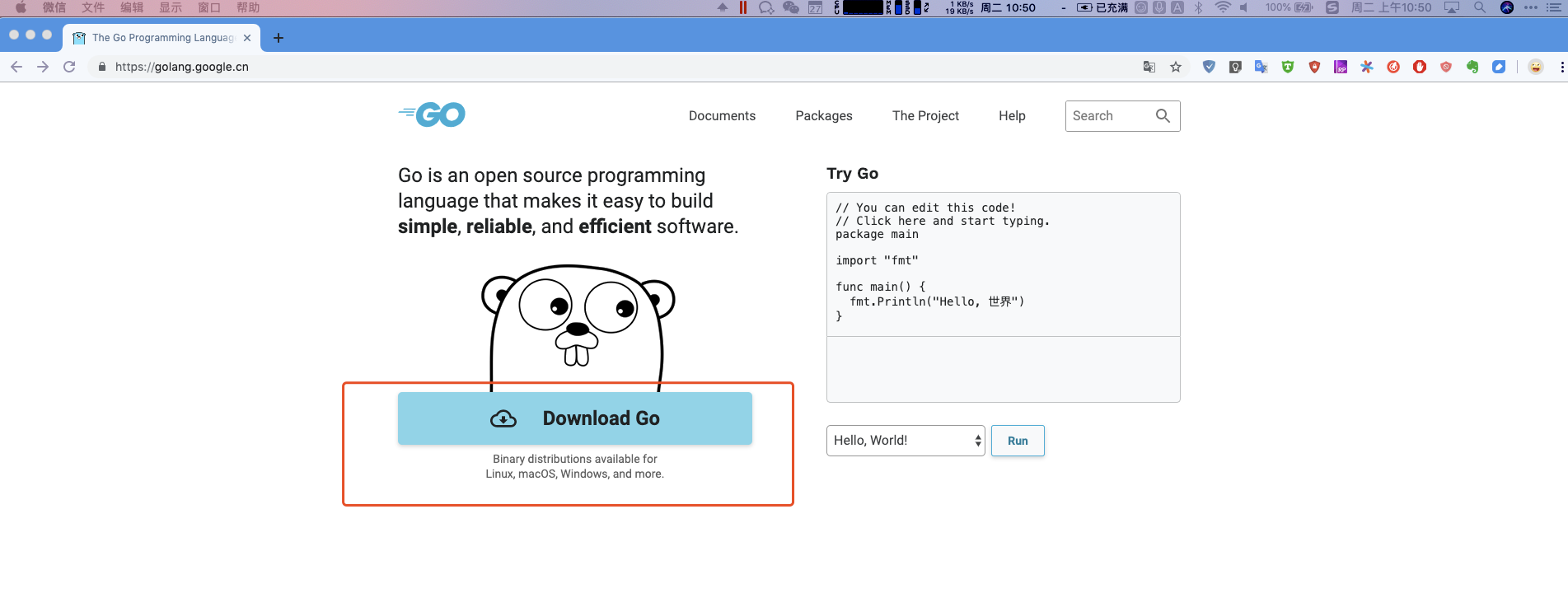This screenshot has height=612, width=1568.
Task: Close the Go Programming Language tab
Action: coord(247,38)
